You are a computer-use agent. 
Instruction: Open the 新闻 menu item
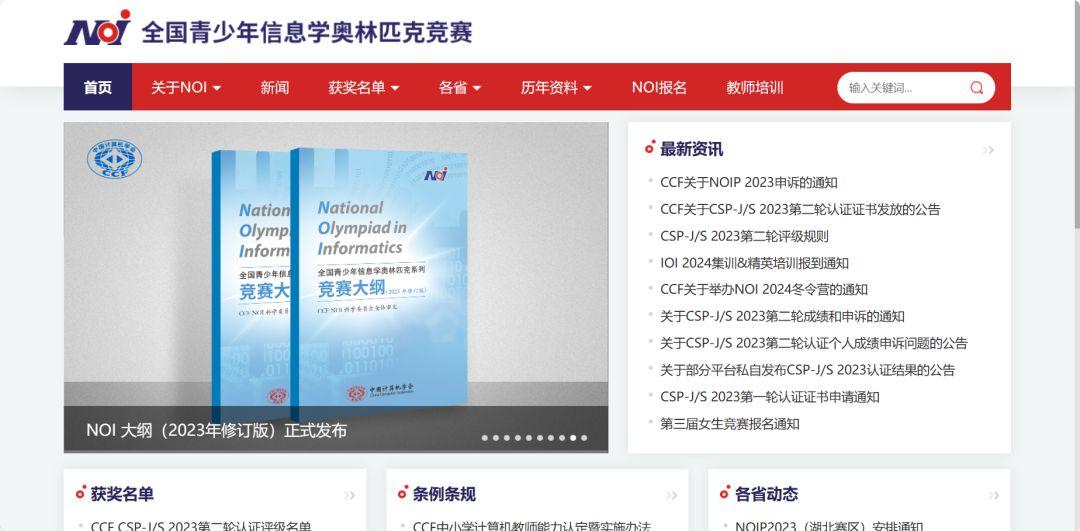275,87
